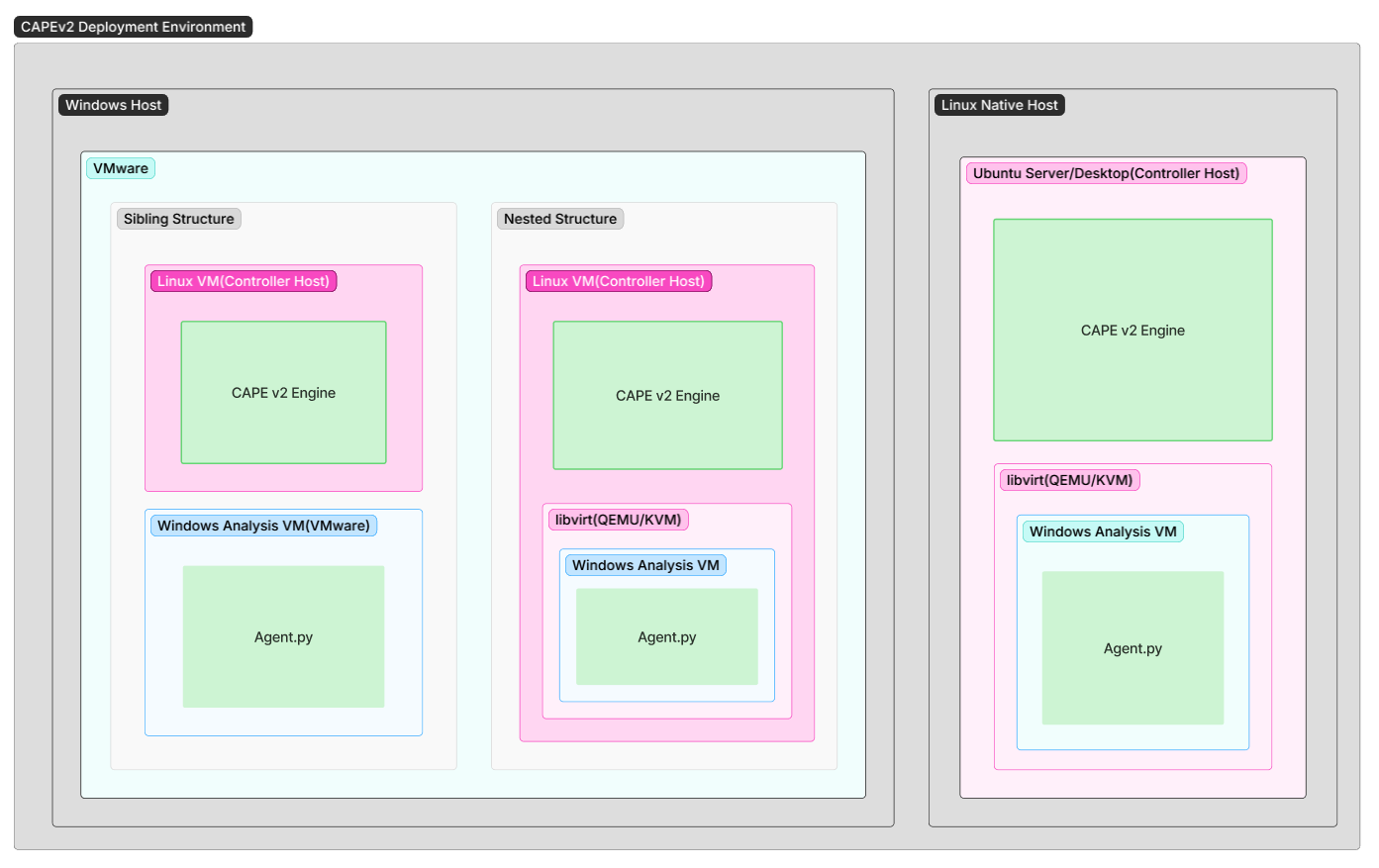The image size is (1379, 868).
Task: Click Agent.py box in Linux Native Host
Action: click(1133, 648)
